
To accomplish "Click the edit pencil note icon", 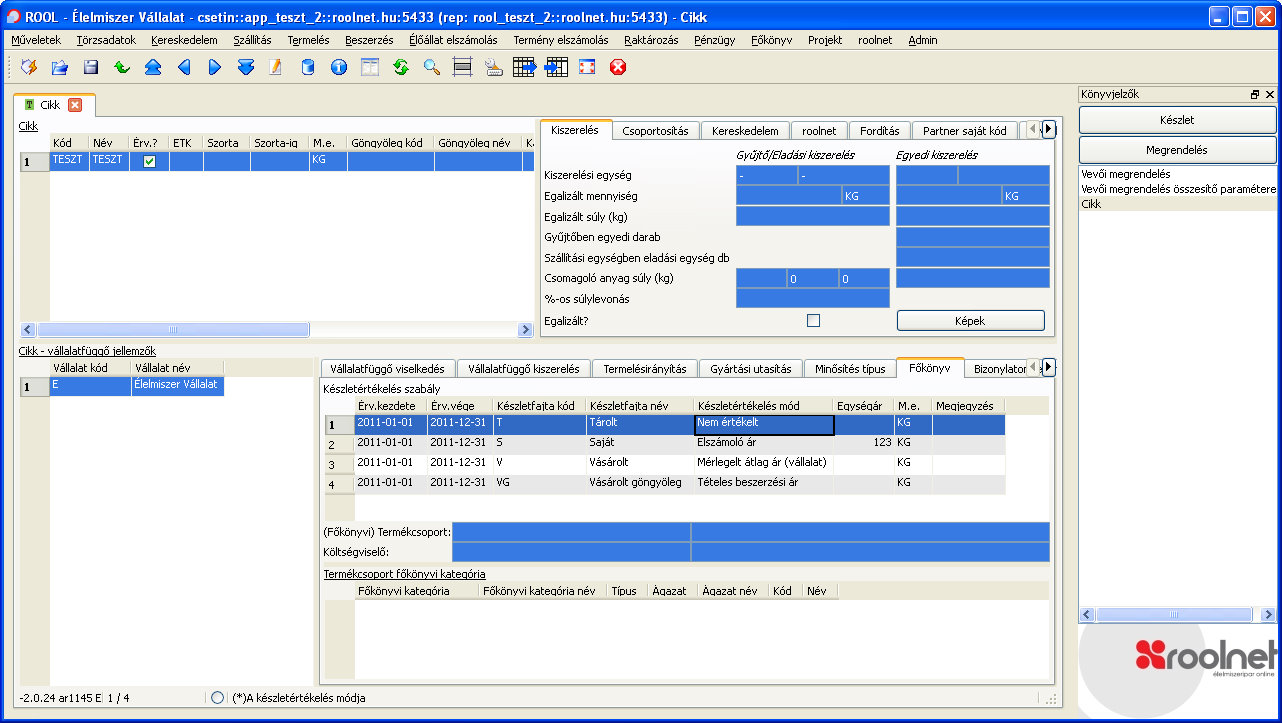I will 276,68.
